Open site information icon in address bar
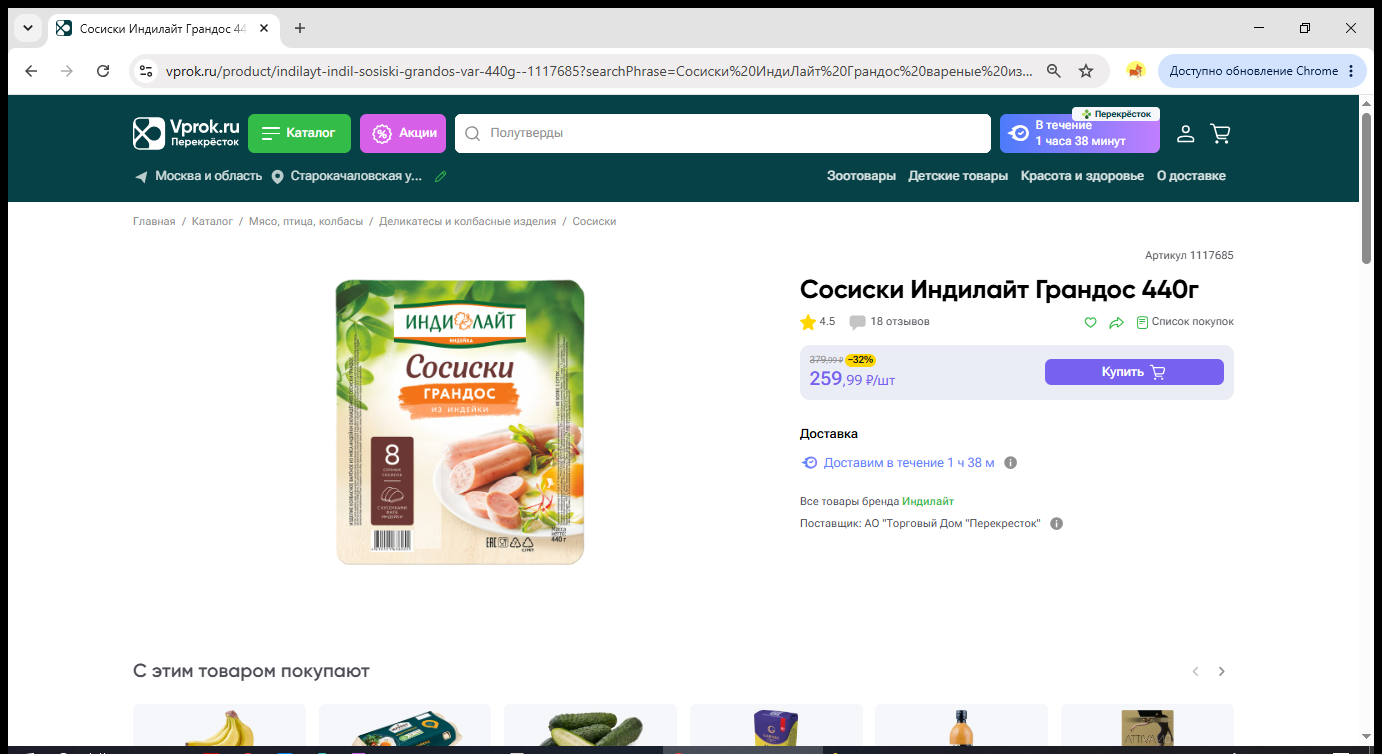The image size is (1382, 754). (x=146, y=71)
